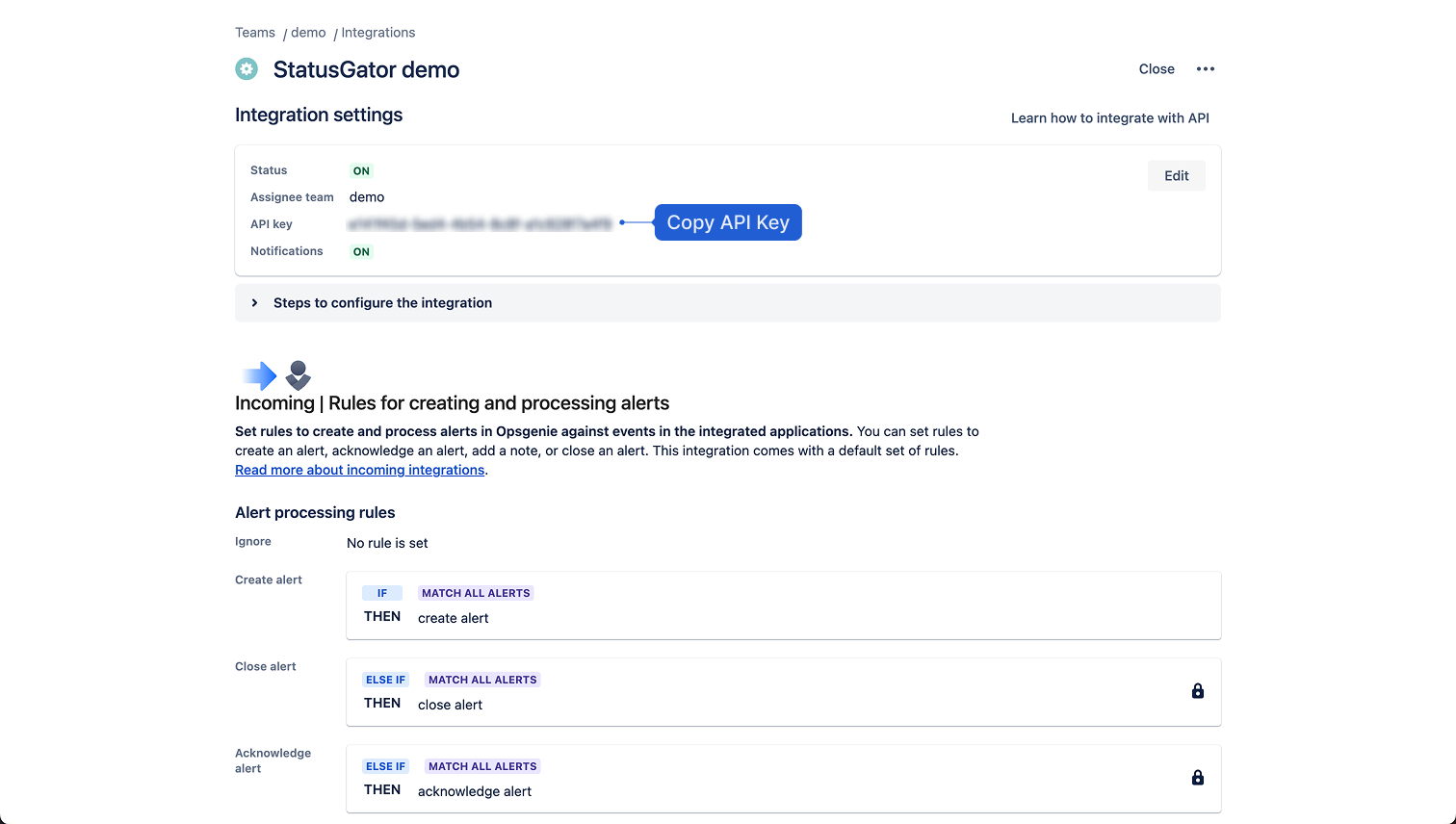Viewport: 1456px width, 824px height.
Task: Expand Steps to configure the integration
Action: pyautogui.click(x=728, y=302)
